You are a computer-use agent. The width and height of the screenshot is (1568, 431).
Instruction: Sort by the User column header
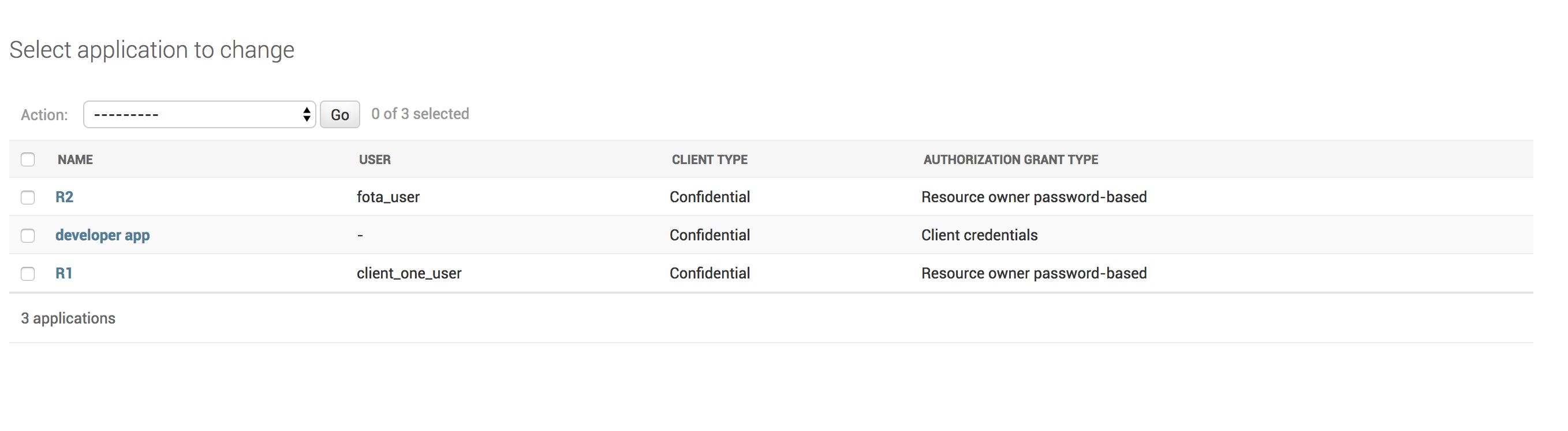coord(374,159)
